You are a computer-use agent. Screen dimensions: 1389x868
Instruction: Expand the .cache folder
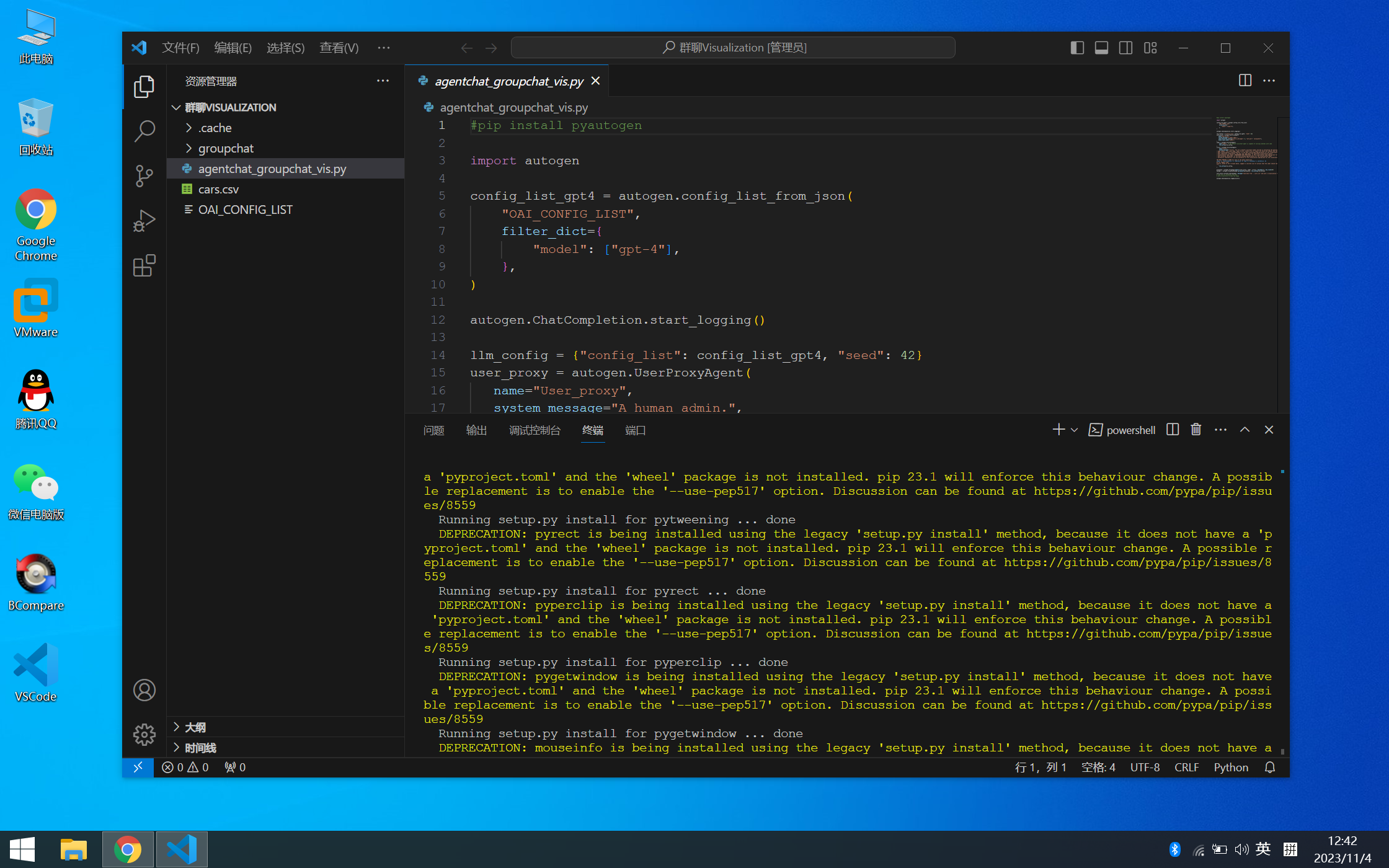(x=286, y=128)
